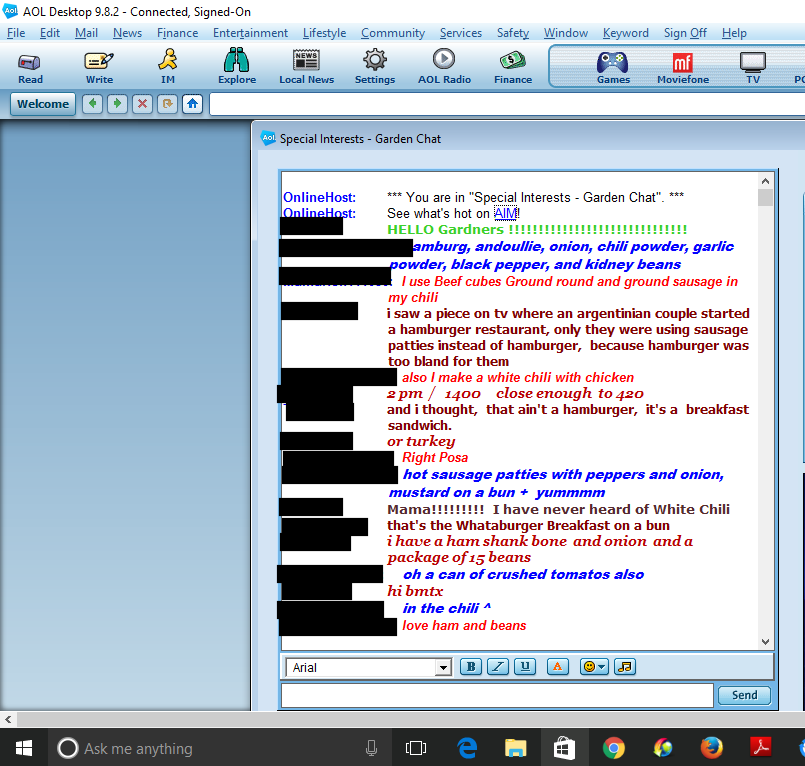Click "HELLO Gardners" green chat message
Image resolution: width=805 pixels, height=766 pixels.
click(x=536, y=229)
